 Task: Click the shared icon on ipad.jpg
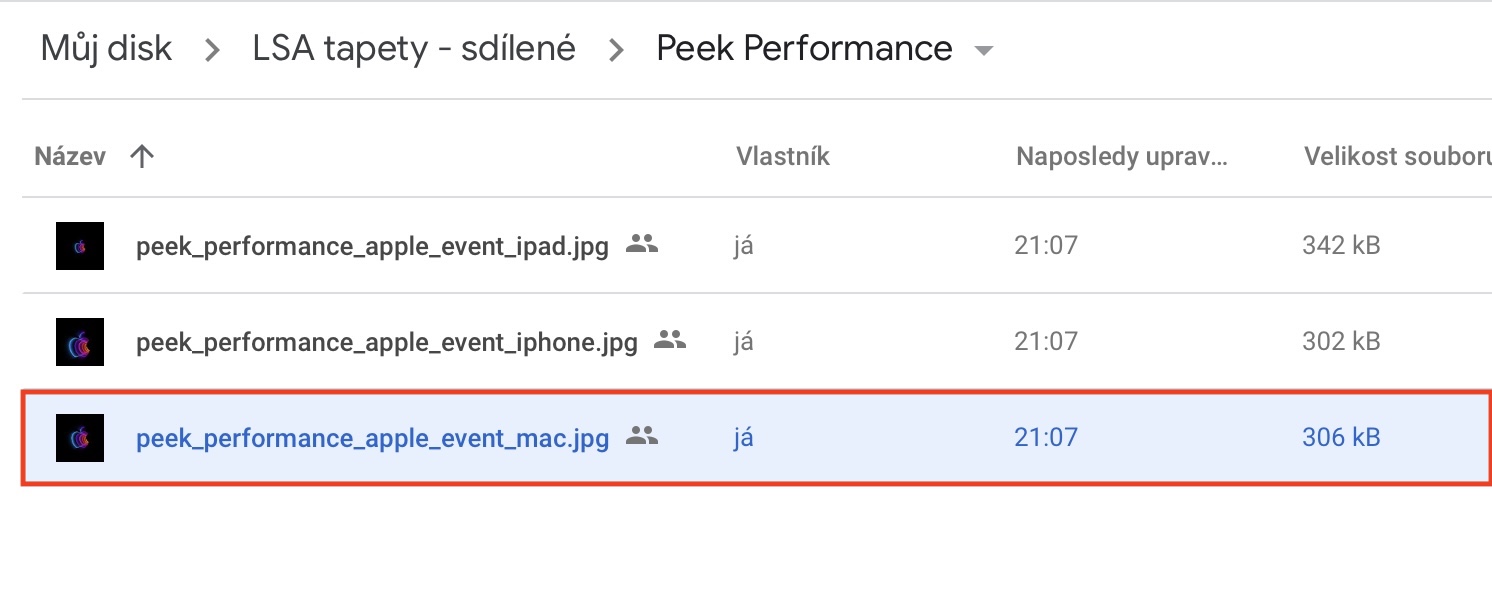click(642, 244)
